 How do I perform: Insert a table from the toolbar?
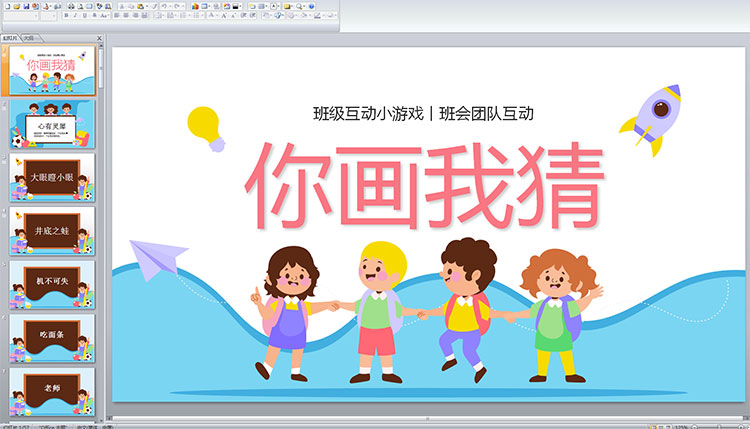tap(204, 7)
